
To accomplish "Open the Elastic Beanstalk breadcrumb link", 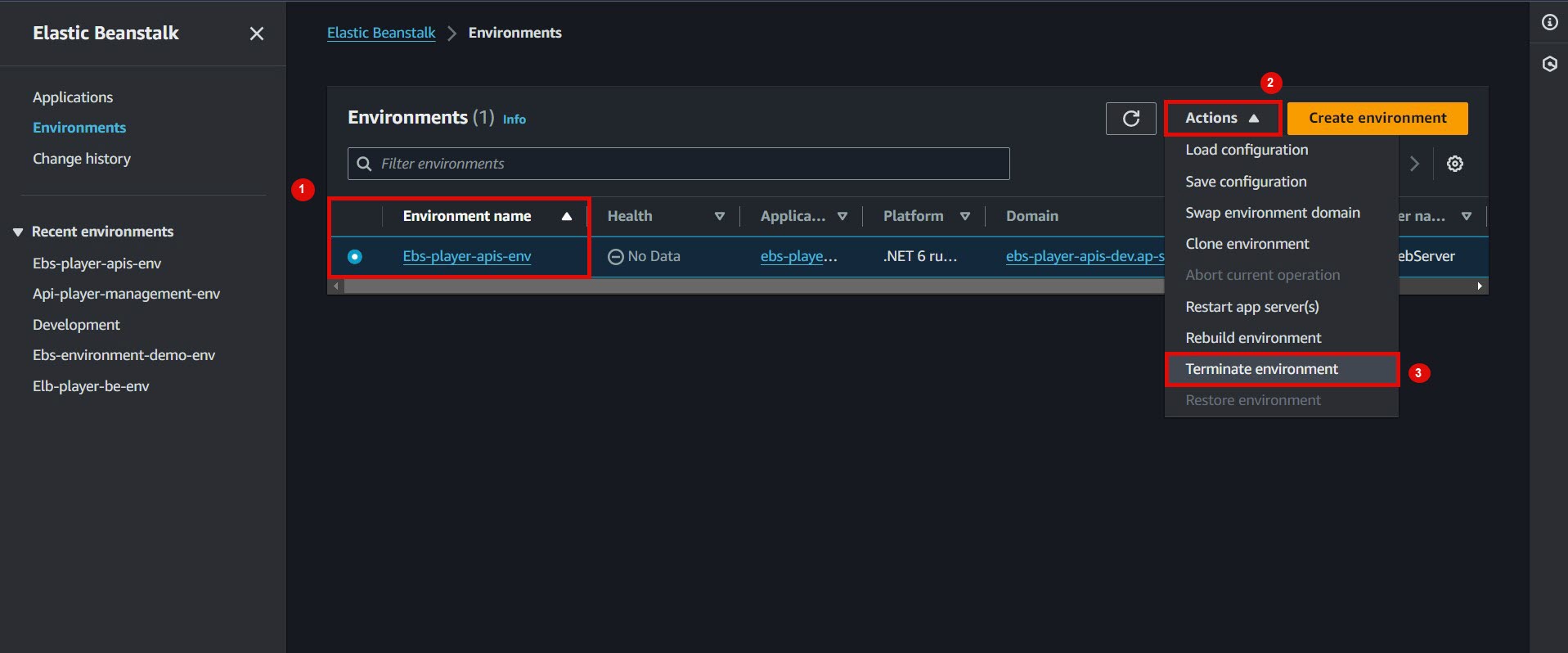I will click(x=381, y=33).
